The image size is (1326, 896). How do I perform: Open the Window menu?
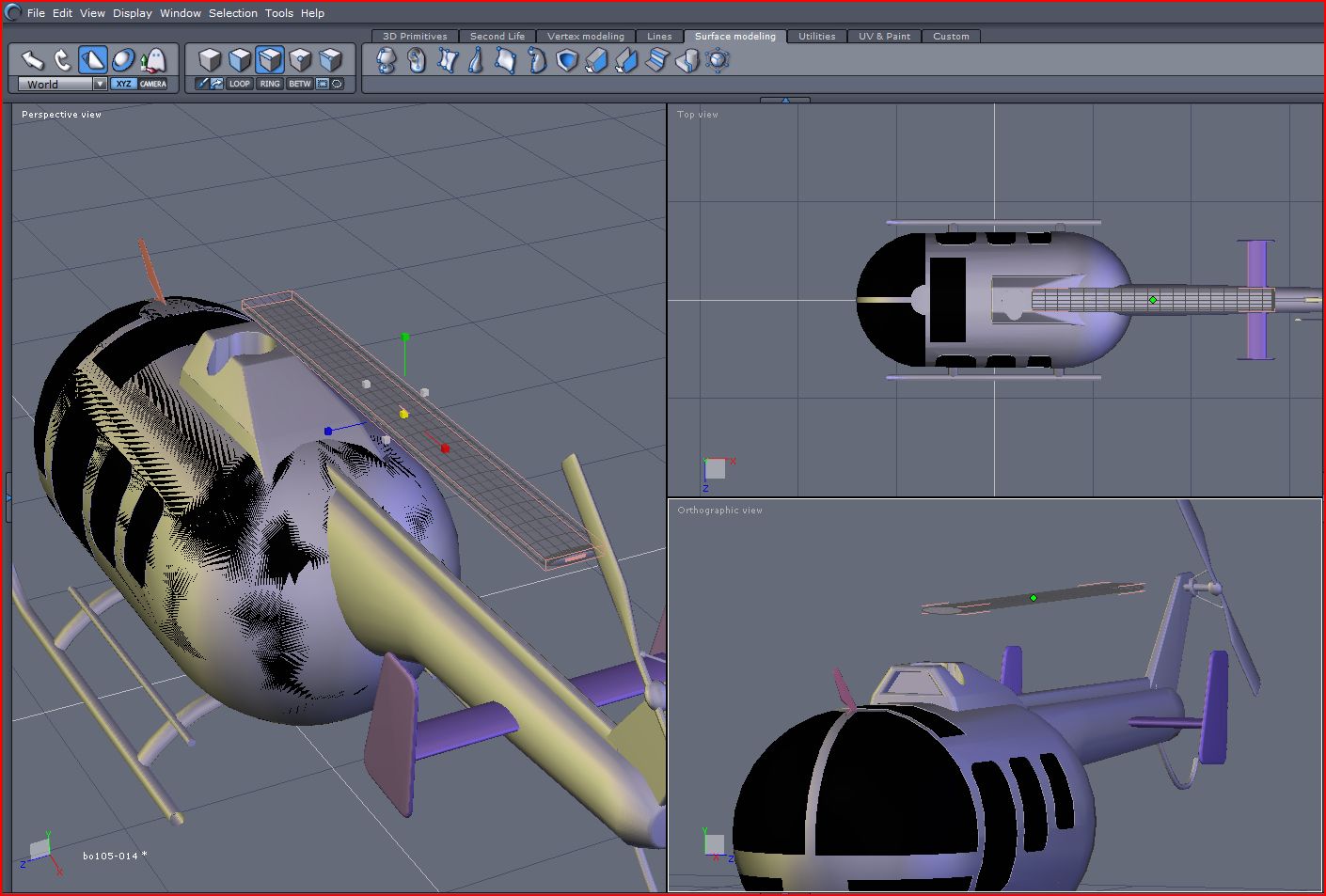[181, 13]
